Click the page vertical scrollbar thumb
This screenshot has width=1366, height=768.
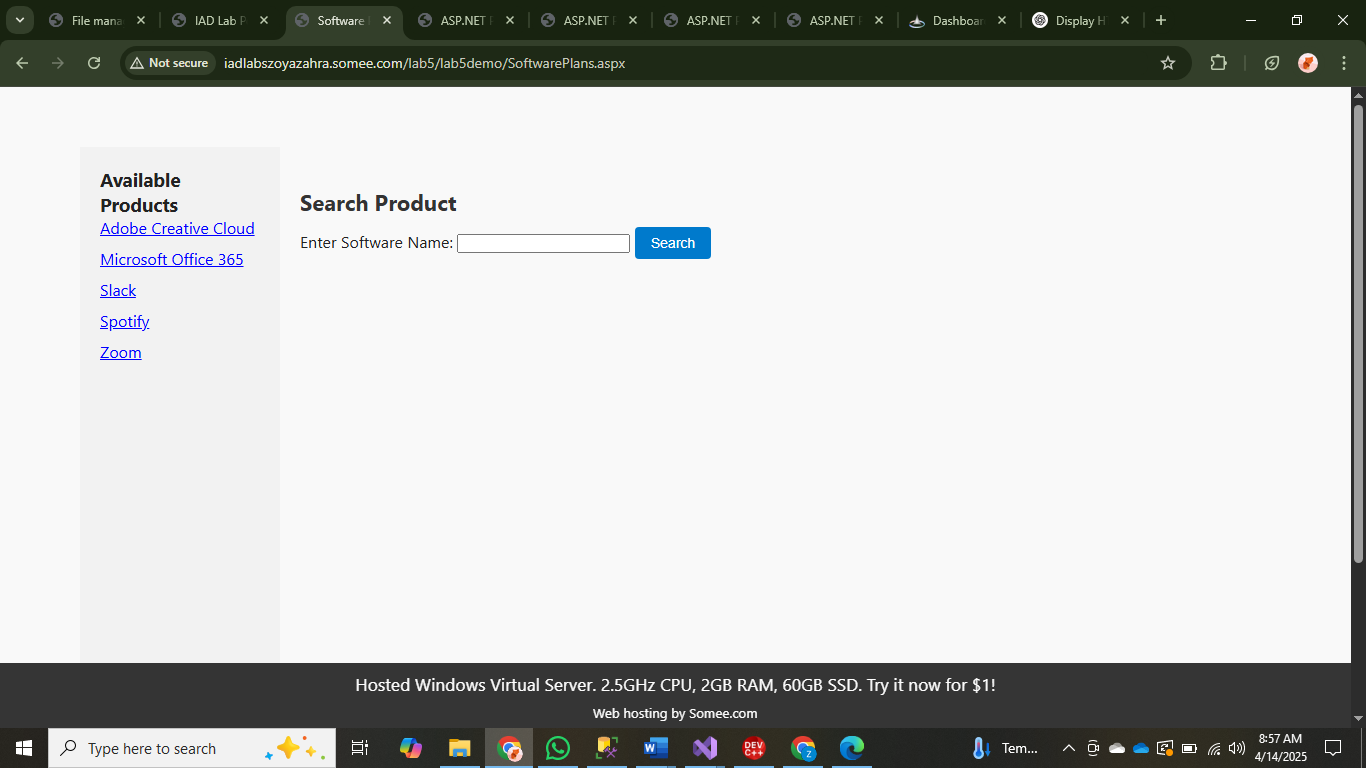pyautogui.click(x=1358, y=332)
